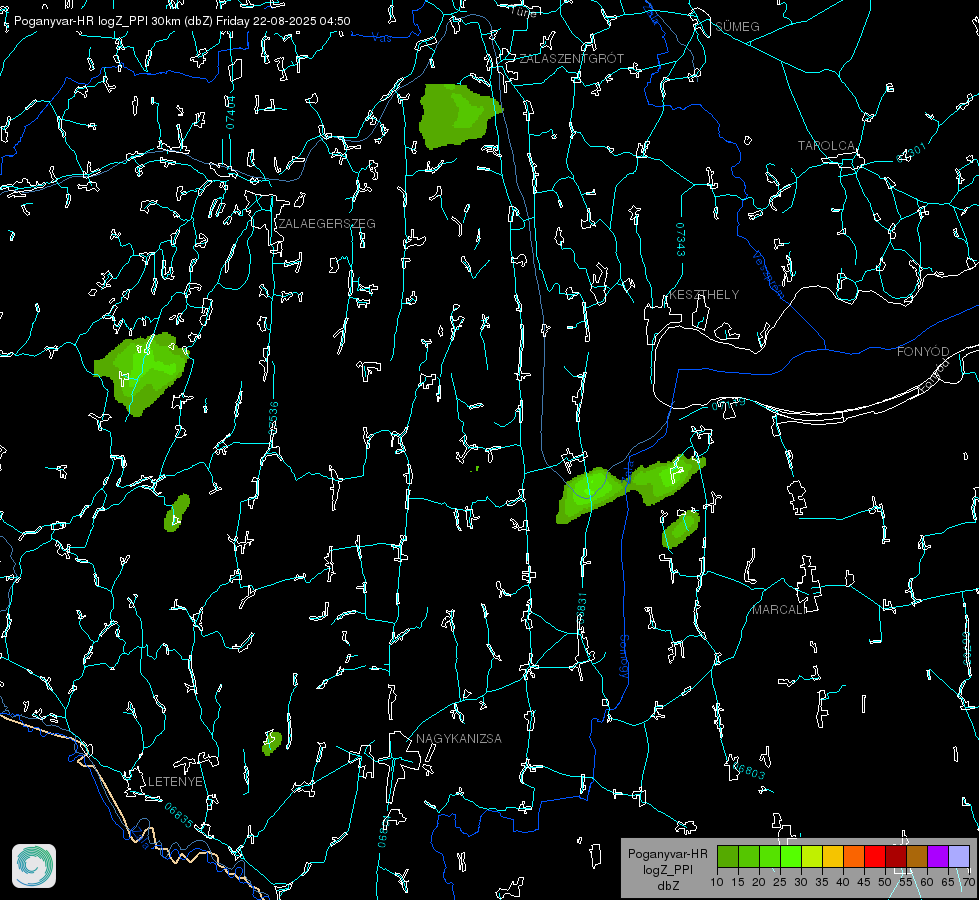Select the 40-45 dBZ orange swatch
The height and width of the screenshot is (900, 979).
click(854, 856)
